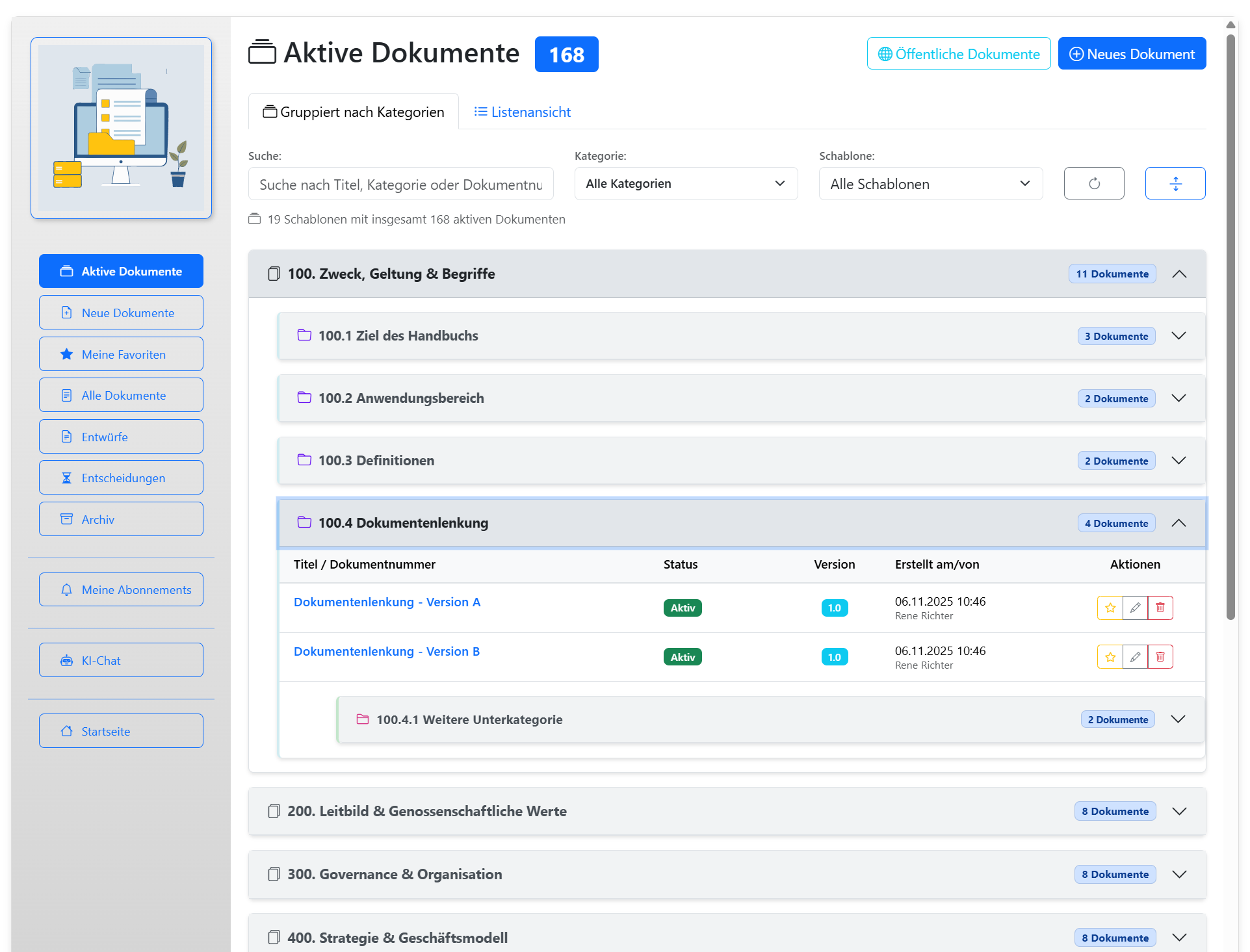Expand 100.4.1 Weitere Unterkategorie
Viewport: 1250px width, 952px height.
pos(1178,719)
